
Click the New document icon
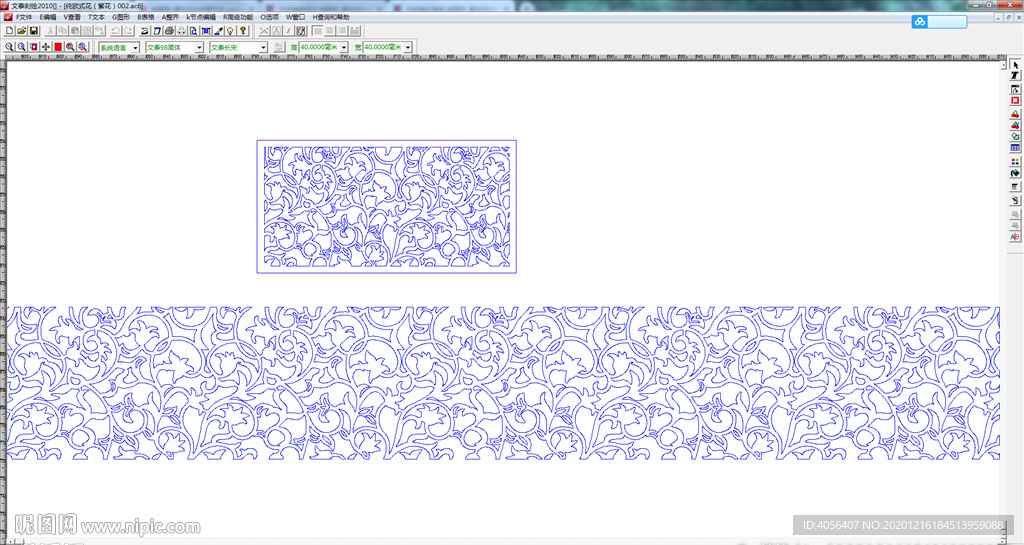click(10, 31)
